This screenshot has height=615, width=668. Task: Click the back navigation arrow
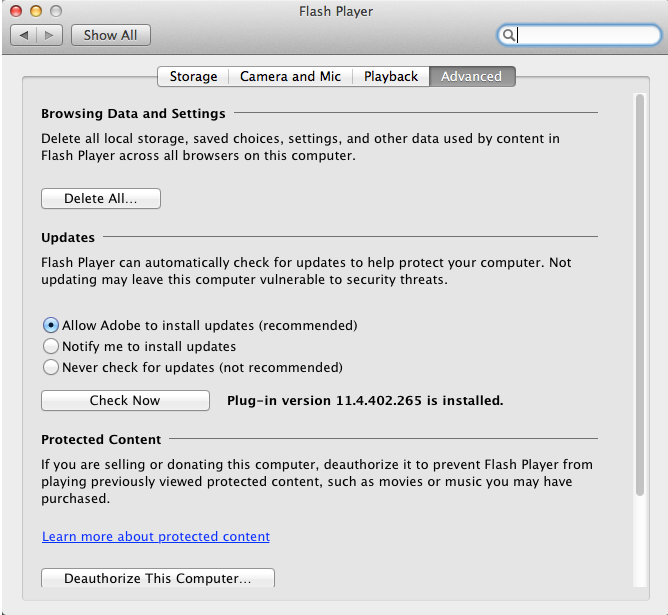click(x=24, y=35)
